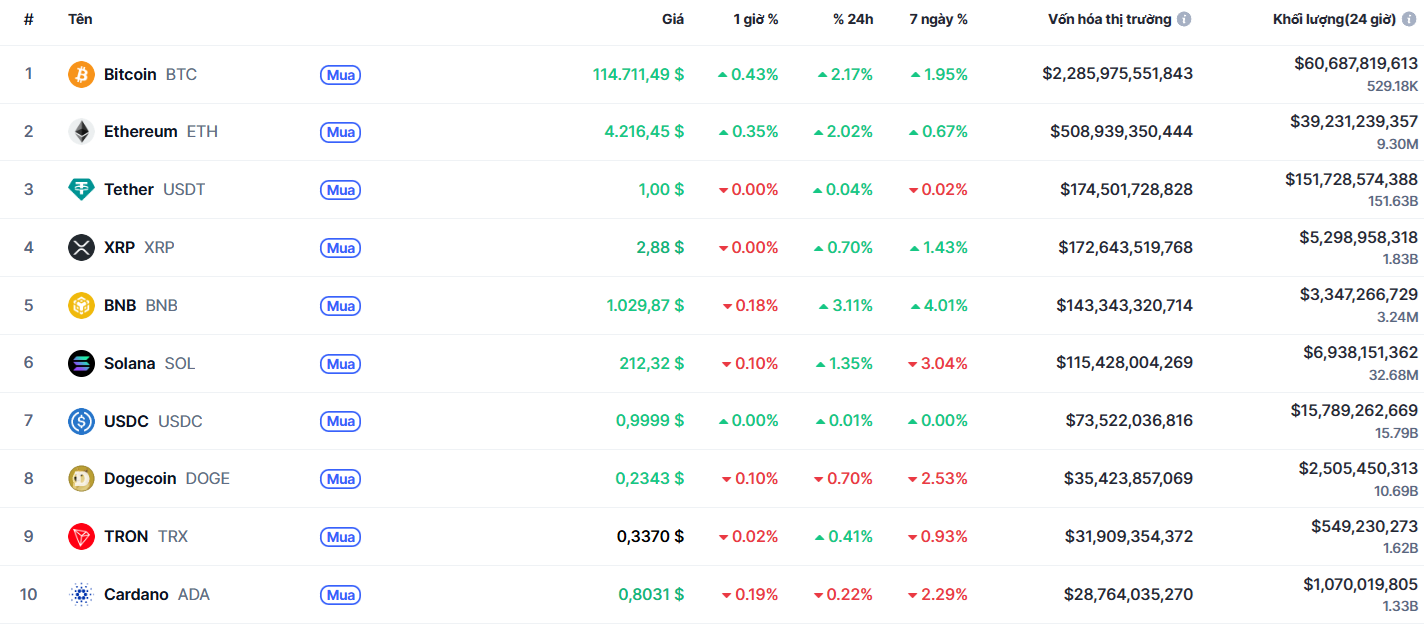Click the BNB yellow logo icon

[x=81, y=305]
